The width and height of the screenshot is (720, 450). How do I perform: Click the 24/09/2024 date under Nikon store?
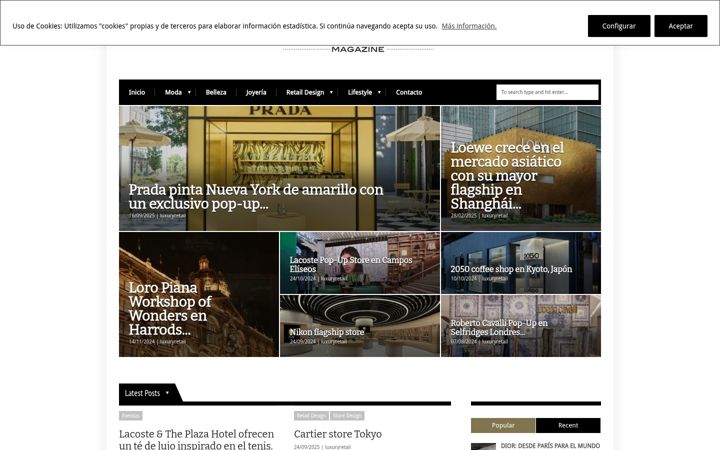tap(303, 342)
